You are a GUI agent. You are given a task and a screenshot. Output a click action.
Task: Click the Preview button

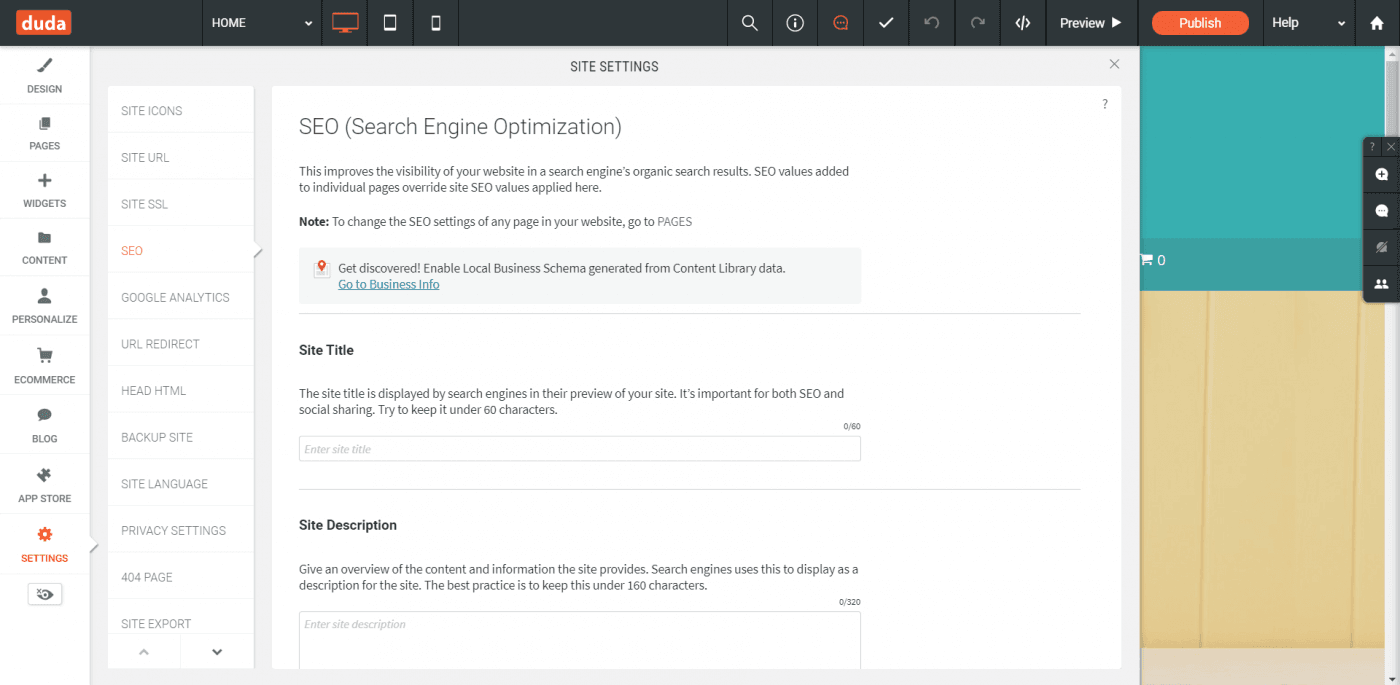coord(1091,23)
